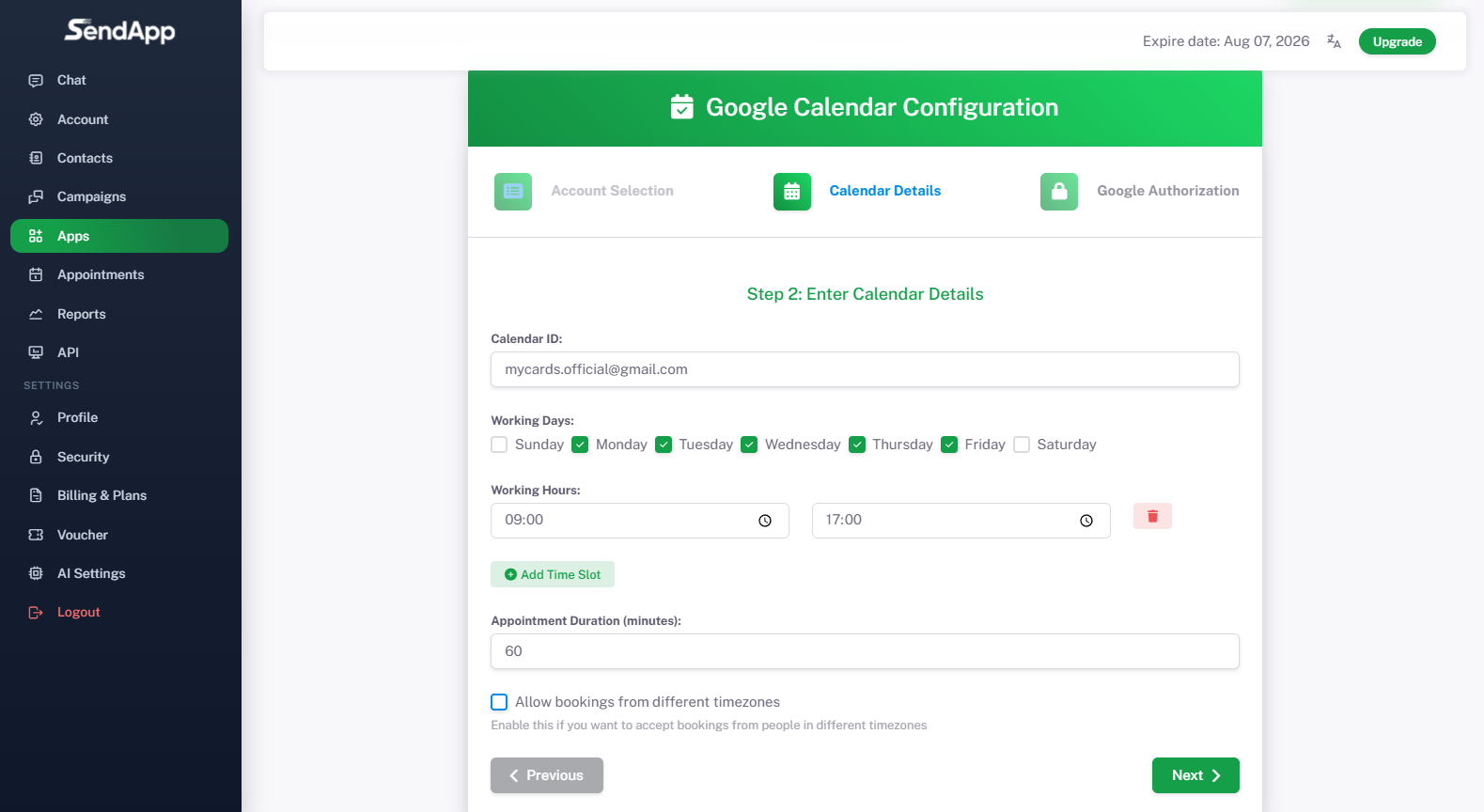Open AI Settings in sidebar
This screenshot has height=812, width=1484.
[x=119, y=573]
